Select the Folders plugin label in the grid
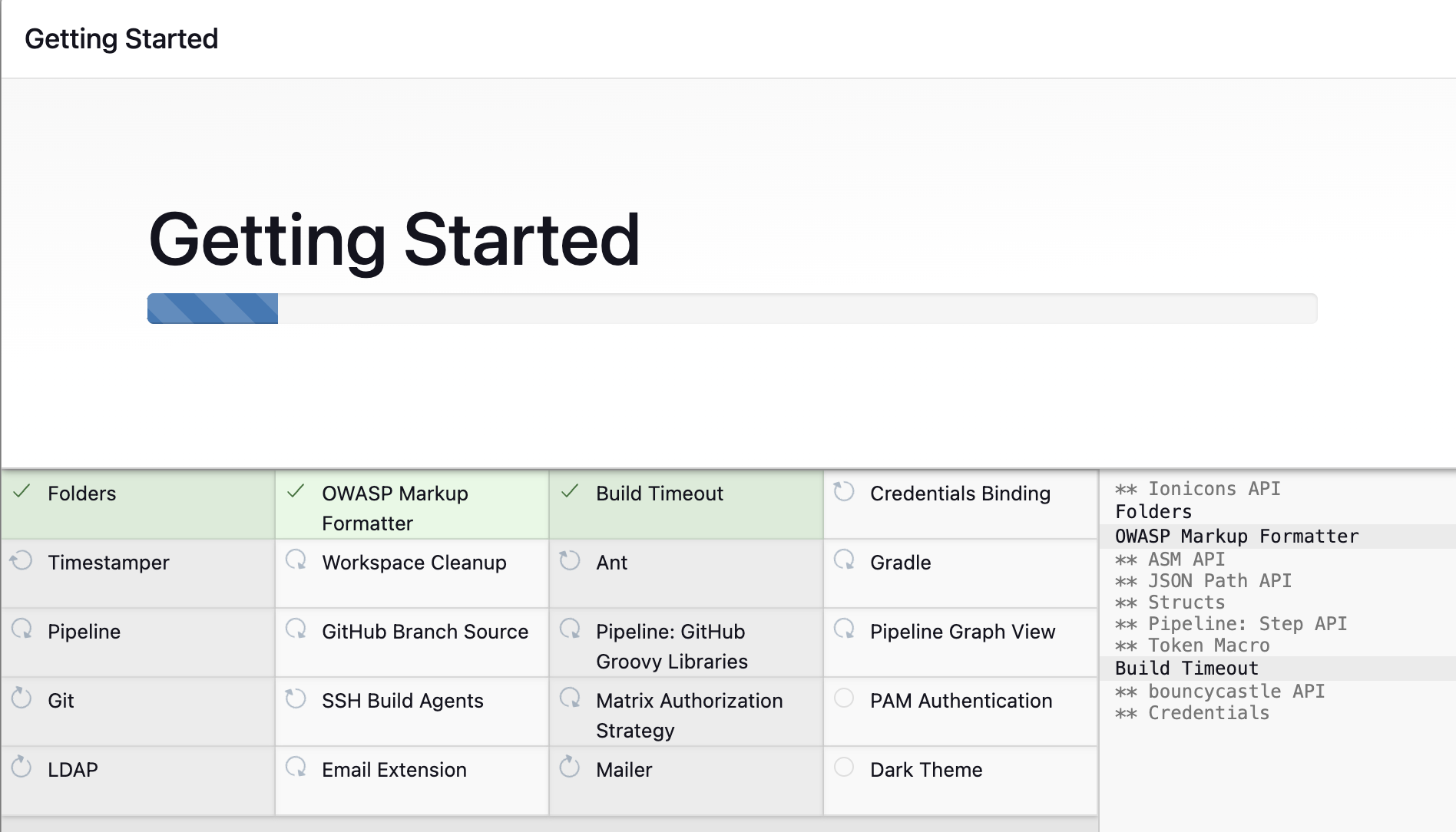This screenshot has height=832, width=1456. coord(81,494)
